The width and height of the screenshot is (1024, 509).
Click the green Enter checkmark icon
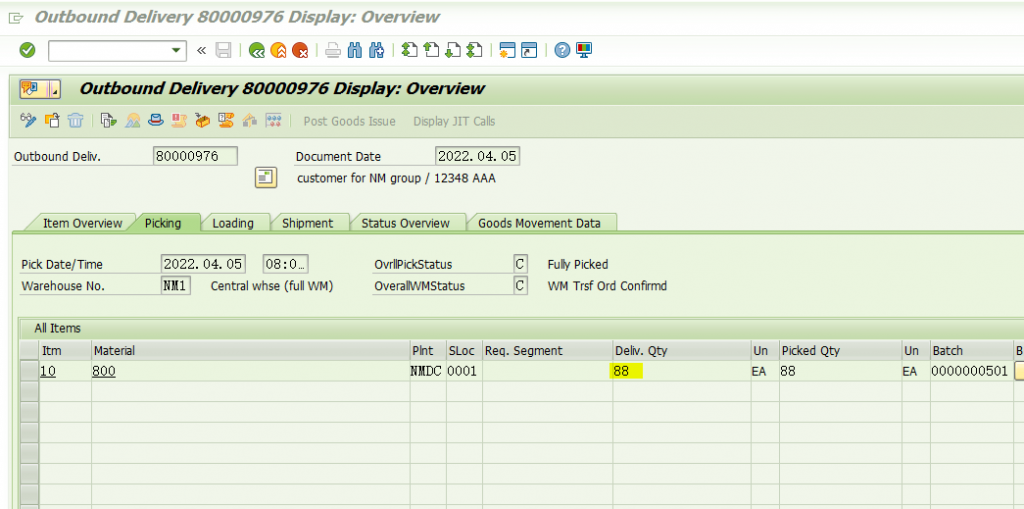pyautogui.click(x=27, y=50)
